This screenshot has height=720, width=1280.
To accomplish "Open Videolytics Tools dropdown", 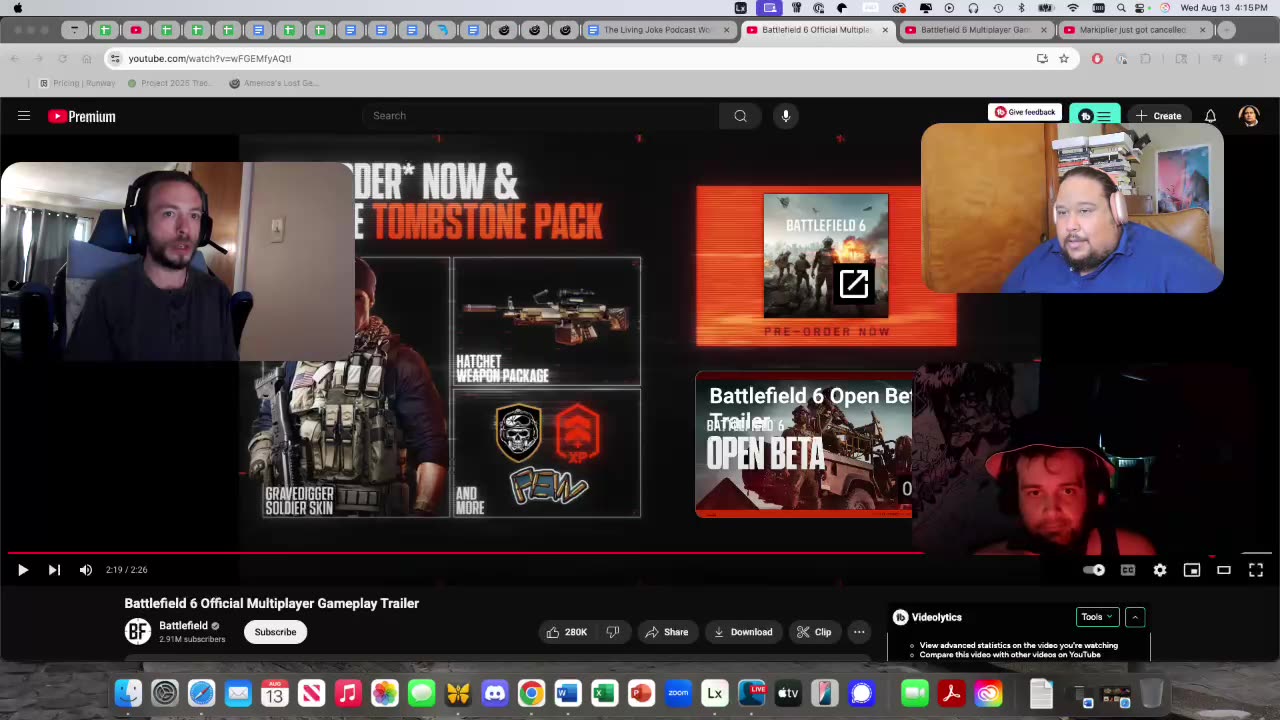I will tap(1097, 617).
